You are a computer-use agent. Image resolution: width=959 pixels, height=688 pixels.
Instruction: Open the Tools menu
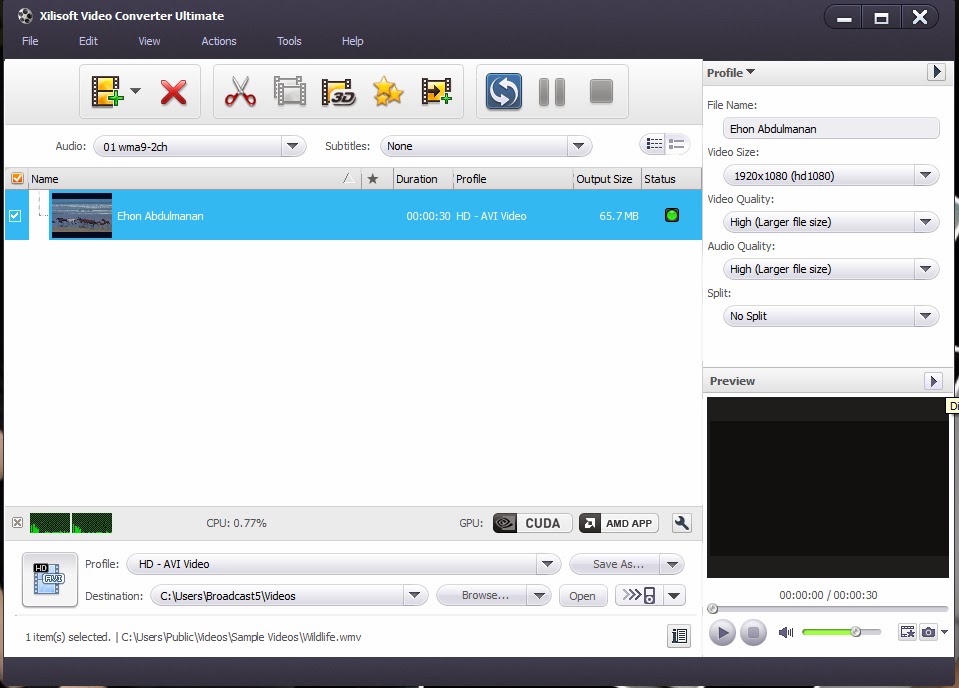tap(288, 41)
